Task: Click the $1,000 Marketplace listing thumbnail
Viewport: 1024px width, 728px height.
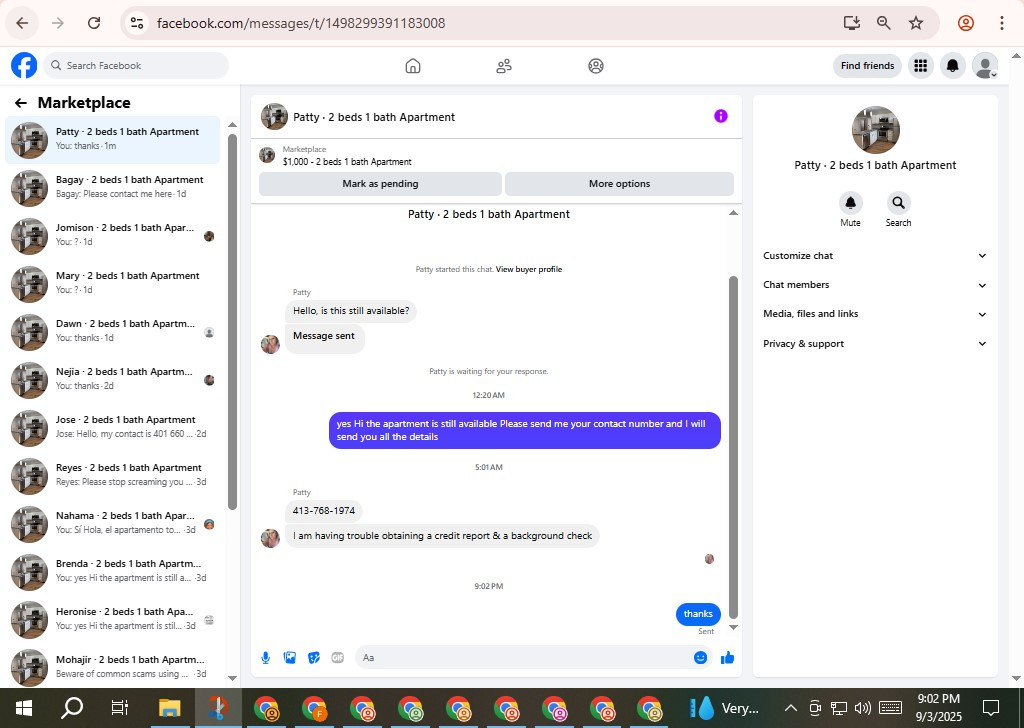Action: pos(267,155)
